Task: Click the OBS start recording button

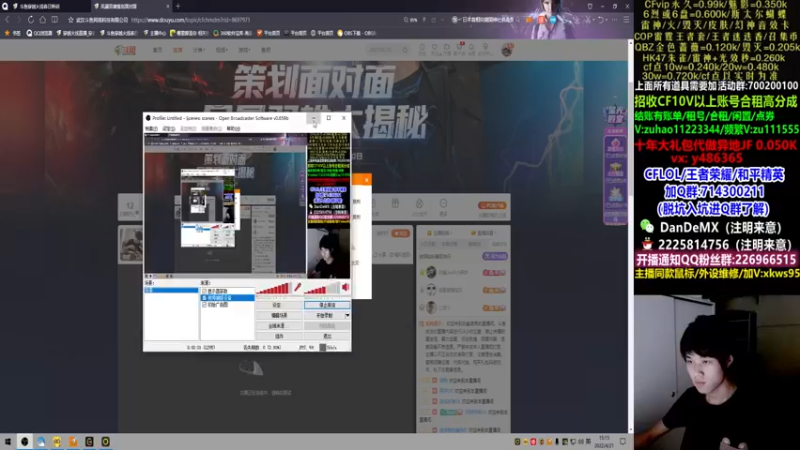Action: [x=324, y=315]
